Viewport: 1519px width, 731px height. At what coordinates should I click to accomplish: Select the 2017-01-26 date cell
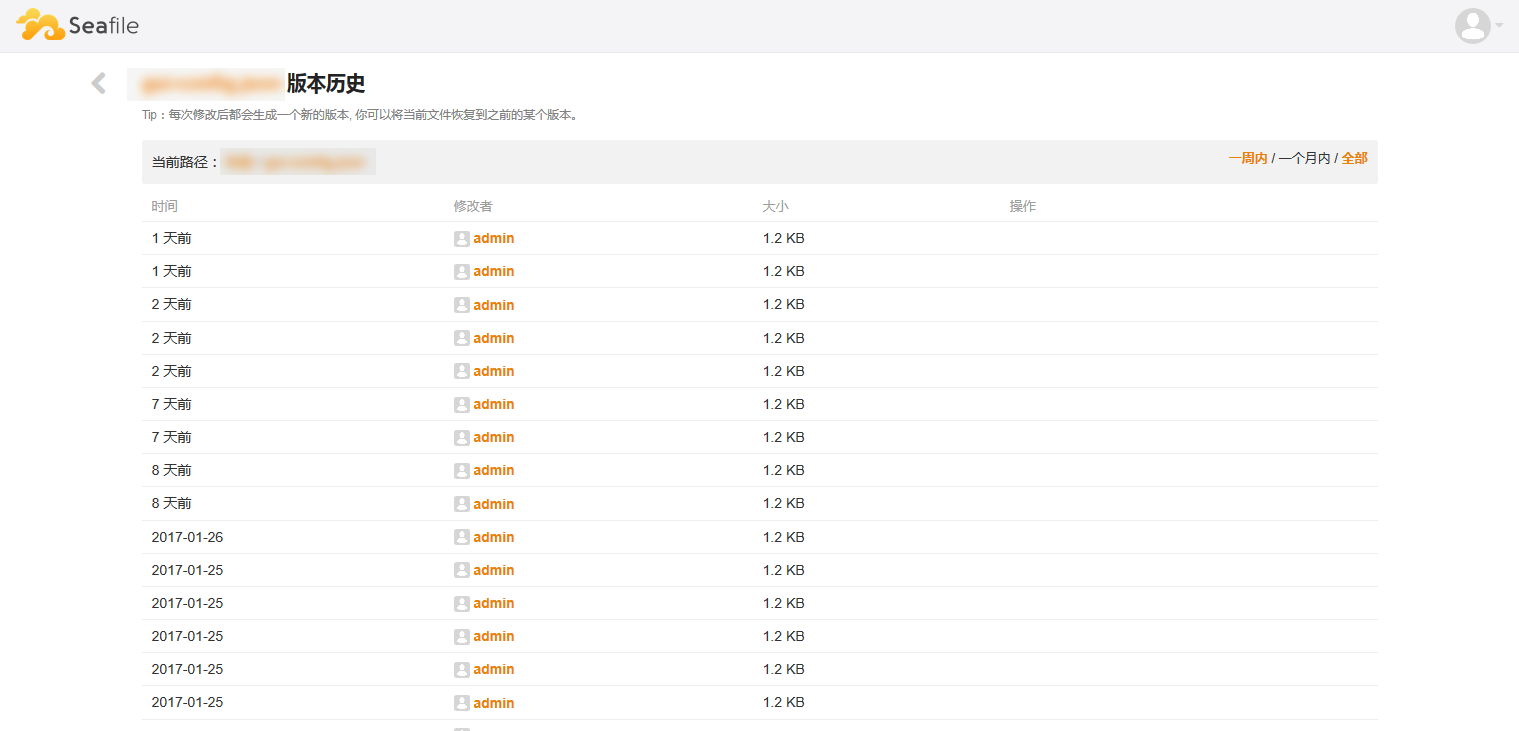coord(187,537)
